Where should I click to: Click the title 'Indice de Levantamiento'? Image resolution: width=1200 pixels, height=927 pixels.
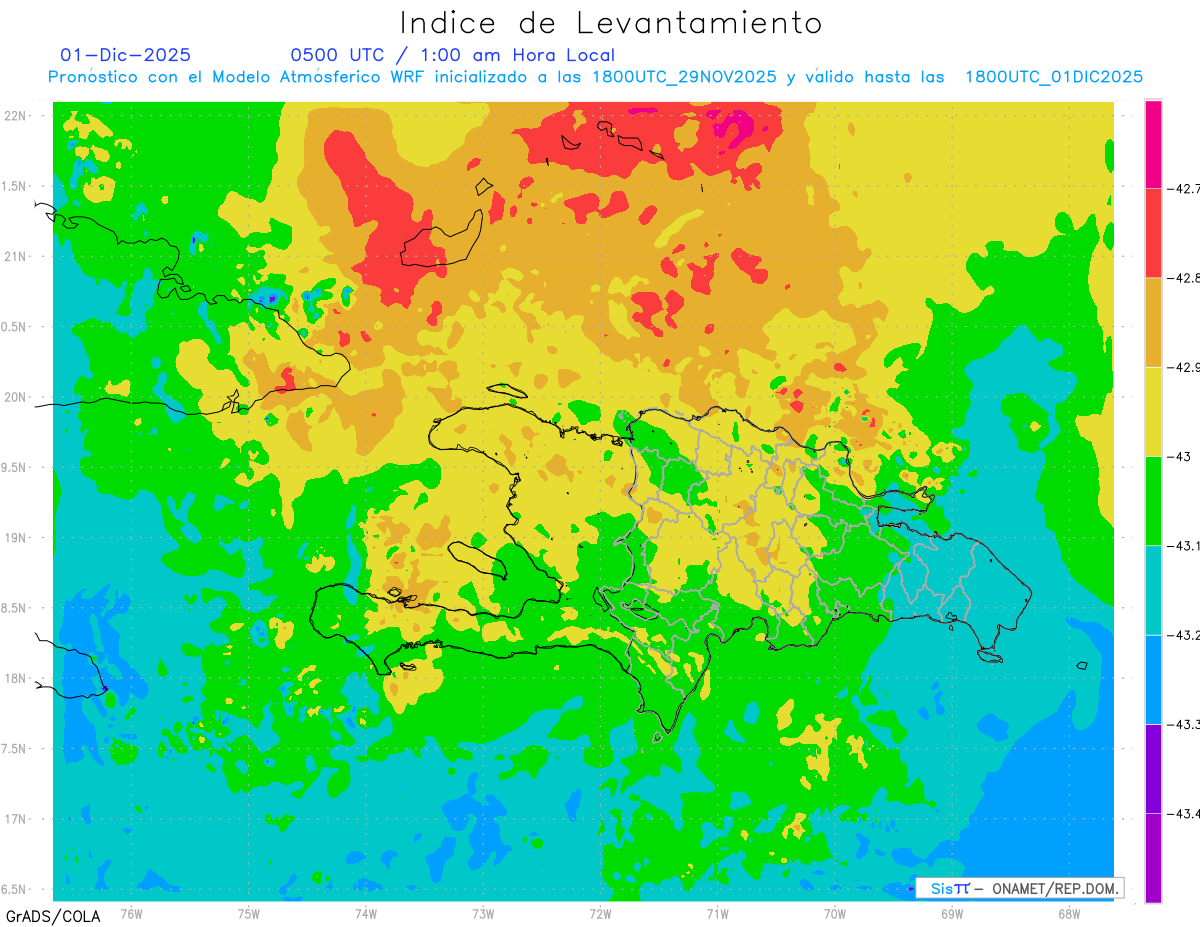tap(611, 23)
